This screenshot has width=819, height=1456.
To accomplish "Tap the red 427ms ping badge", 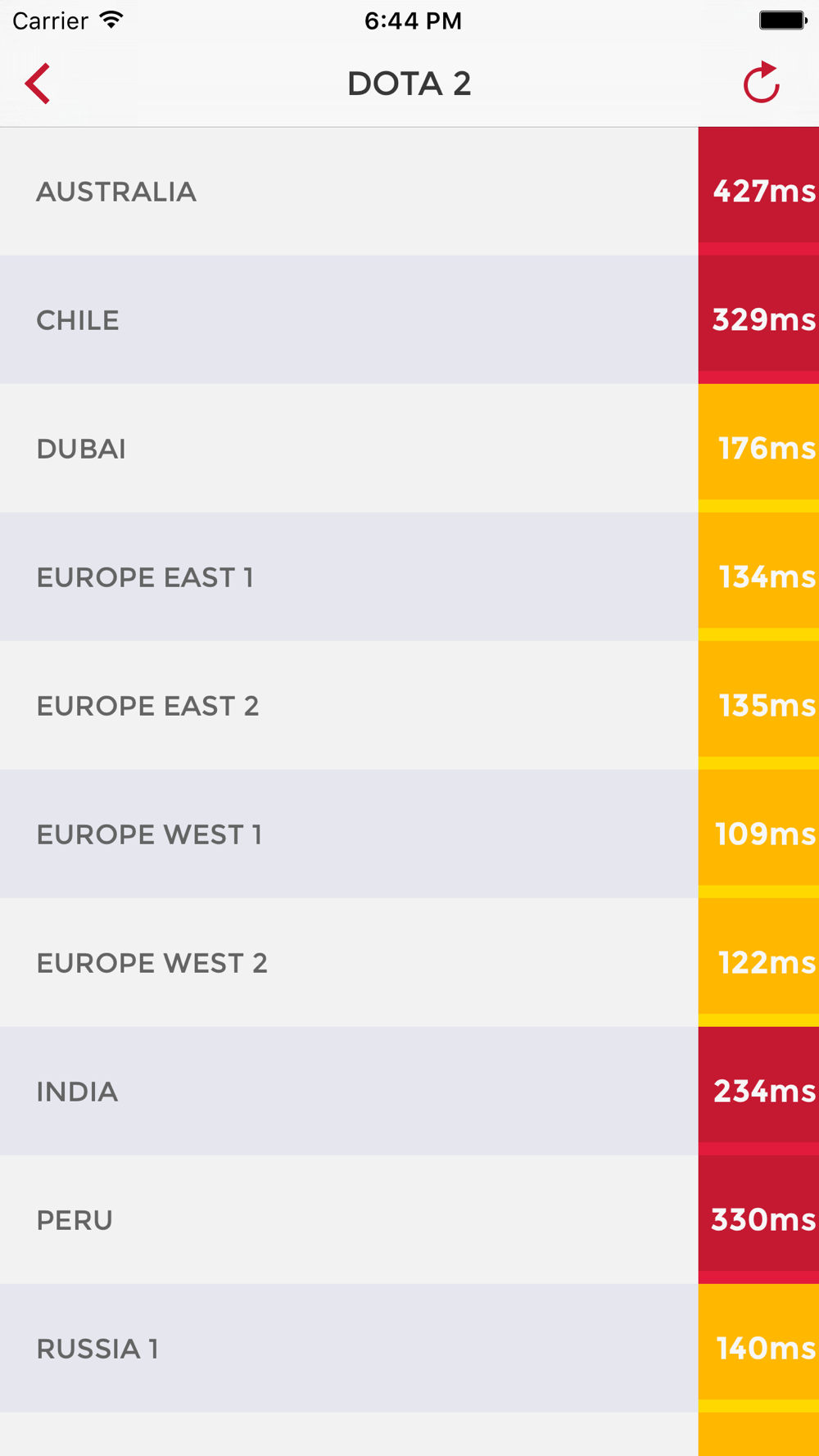I will (x=758, y=192).
